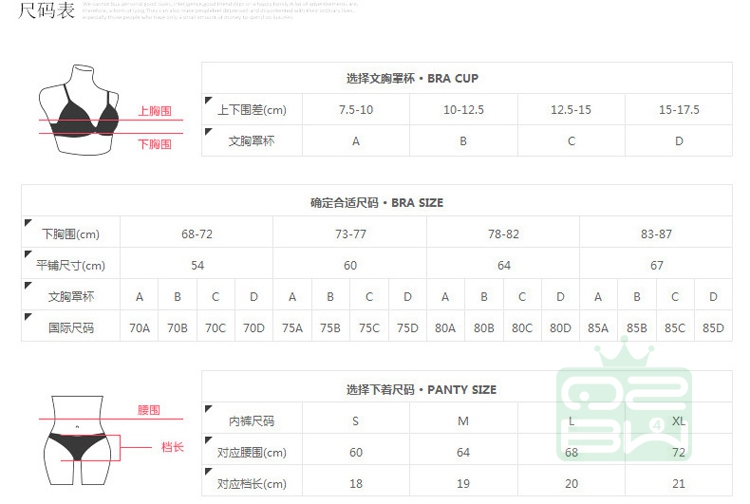
Task: Pick panty size M cell
Action: click(463, 421)
